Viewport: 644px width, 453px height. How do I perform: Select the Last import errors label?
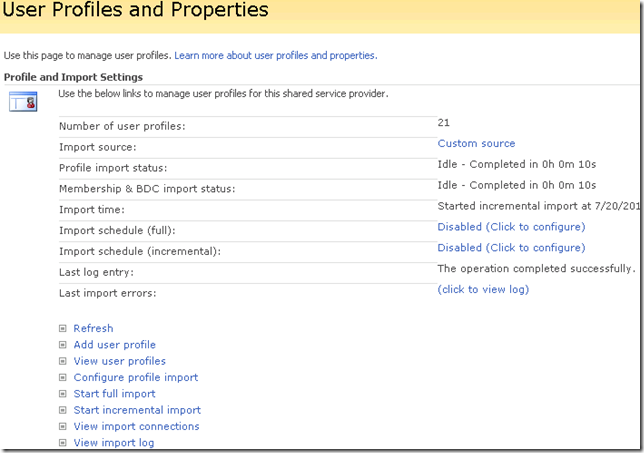108,293
